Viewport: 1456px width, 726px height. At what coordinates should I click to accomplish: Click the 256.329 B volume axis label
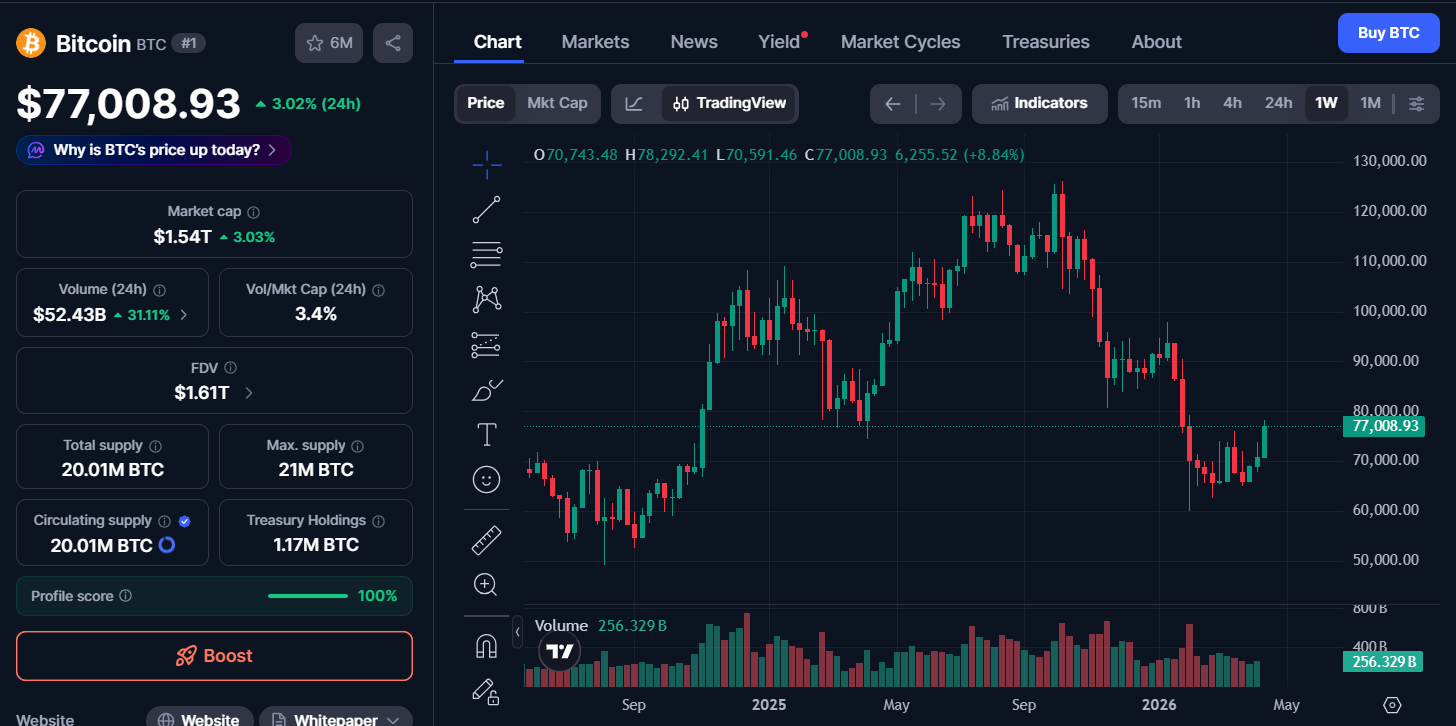click(x=1384, y=661)
